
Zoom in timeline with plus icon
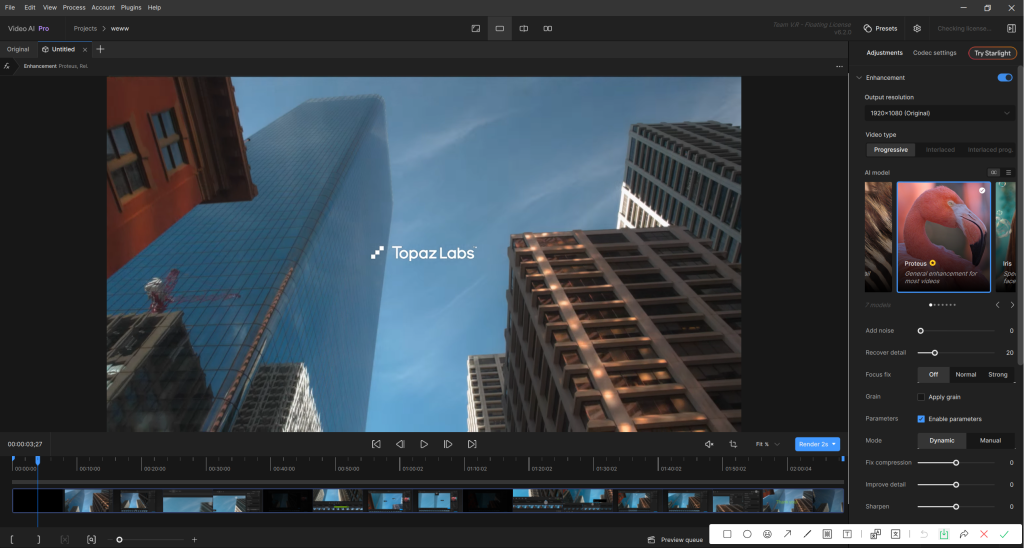point(194,540)
